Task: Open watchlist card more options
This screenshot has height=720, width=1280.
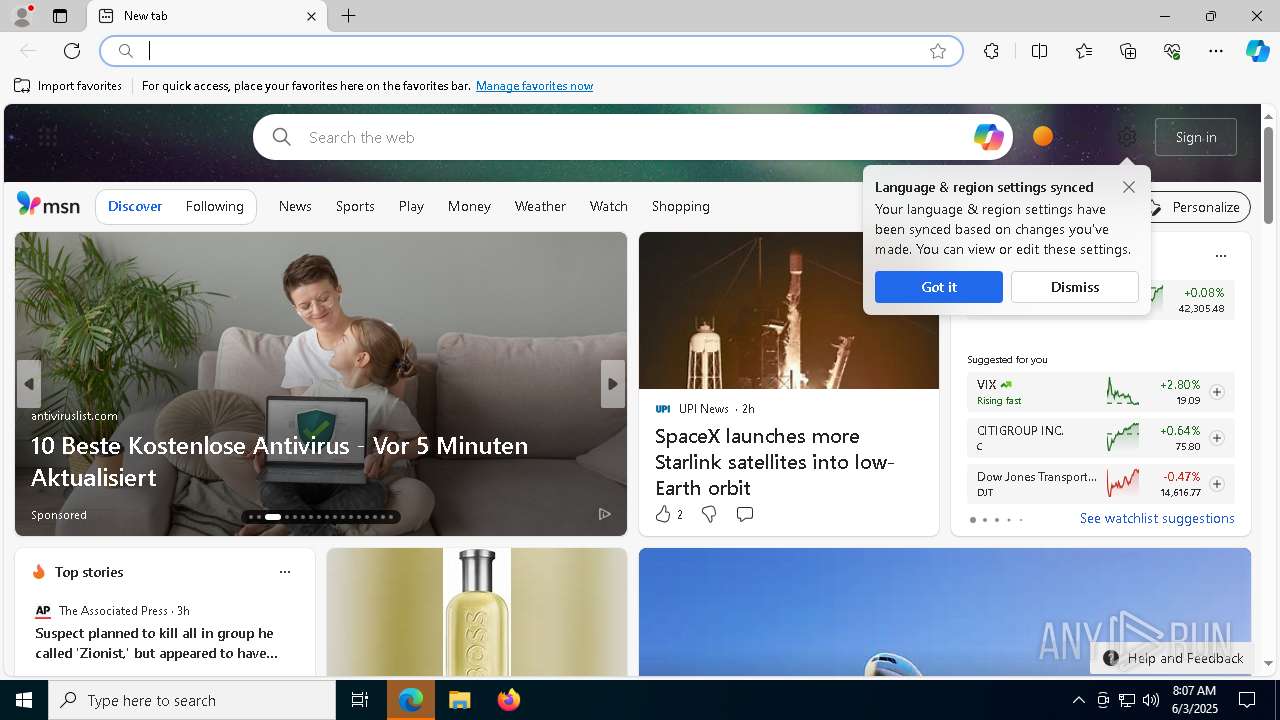Action: point(1220,256)
